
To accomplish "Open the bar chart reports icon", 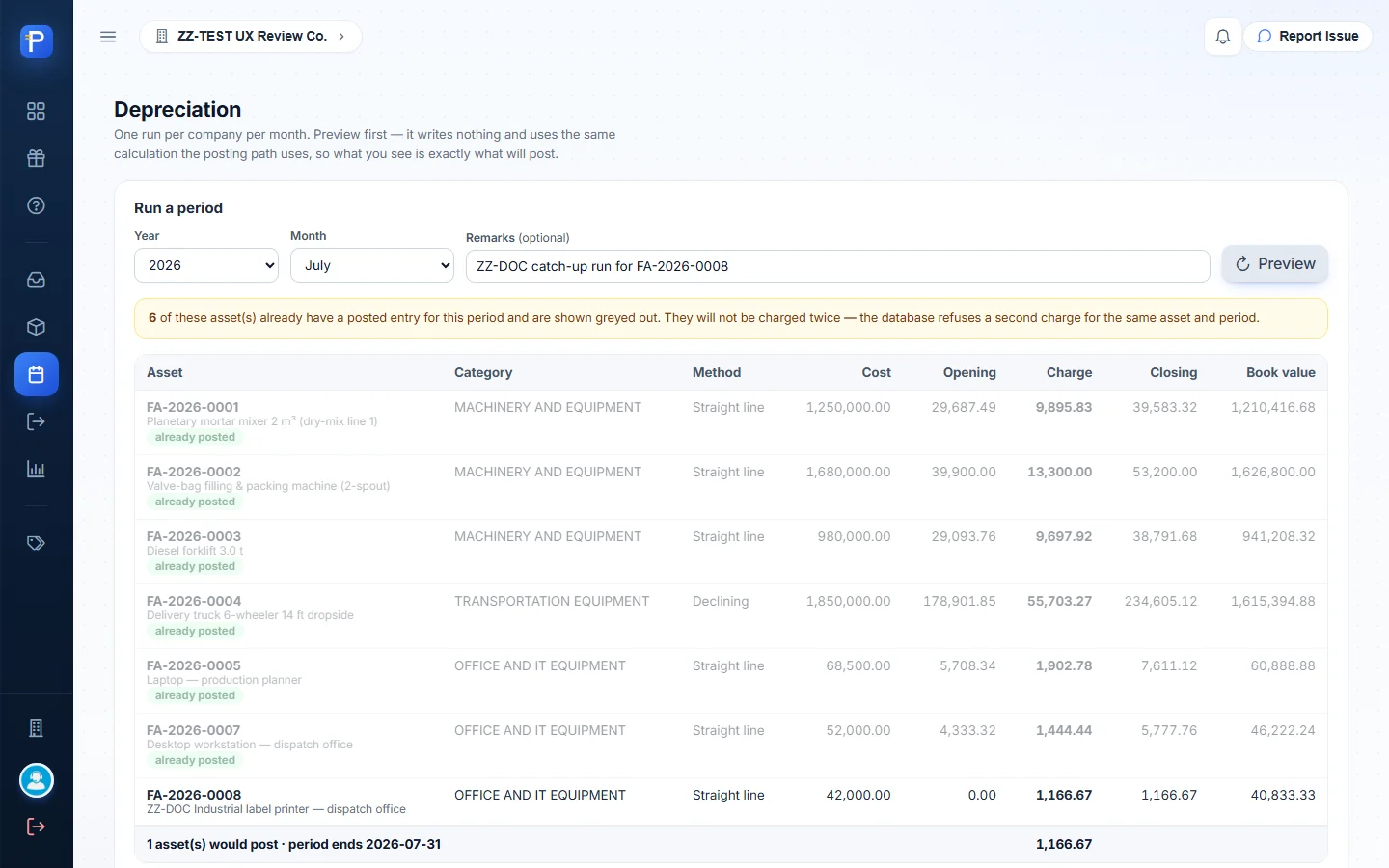I will [37, 469].
